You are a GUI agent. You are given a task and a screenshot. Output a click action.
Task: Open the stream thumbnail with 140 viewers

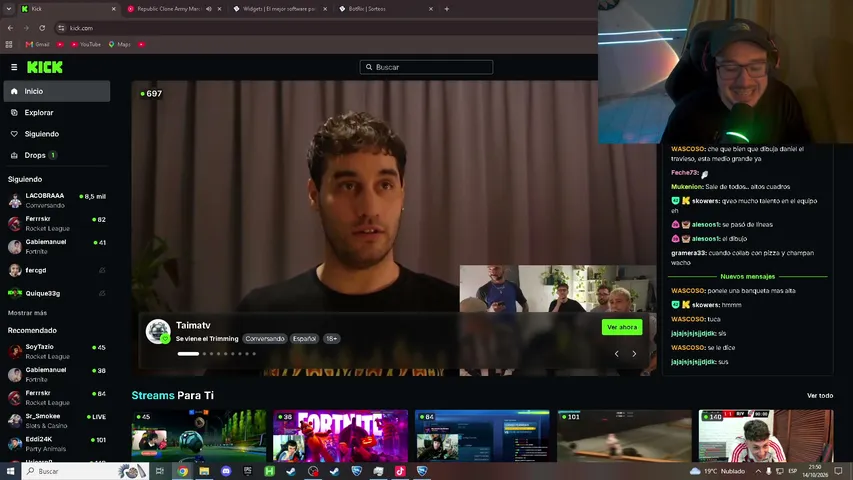click(x=766, y=435)
